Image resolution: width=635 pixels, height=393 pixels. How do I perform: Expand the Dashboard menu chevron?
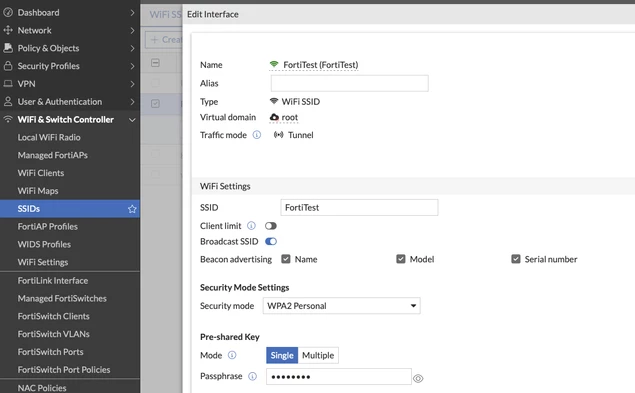click(132, 13)
